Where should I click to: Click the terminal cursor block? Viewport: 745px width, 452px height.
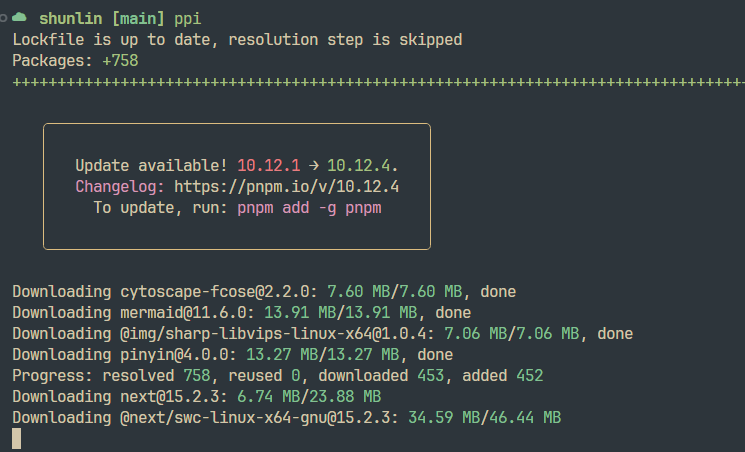(17, 438)
